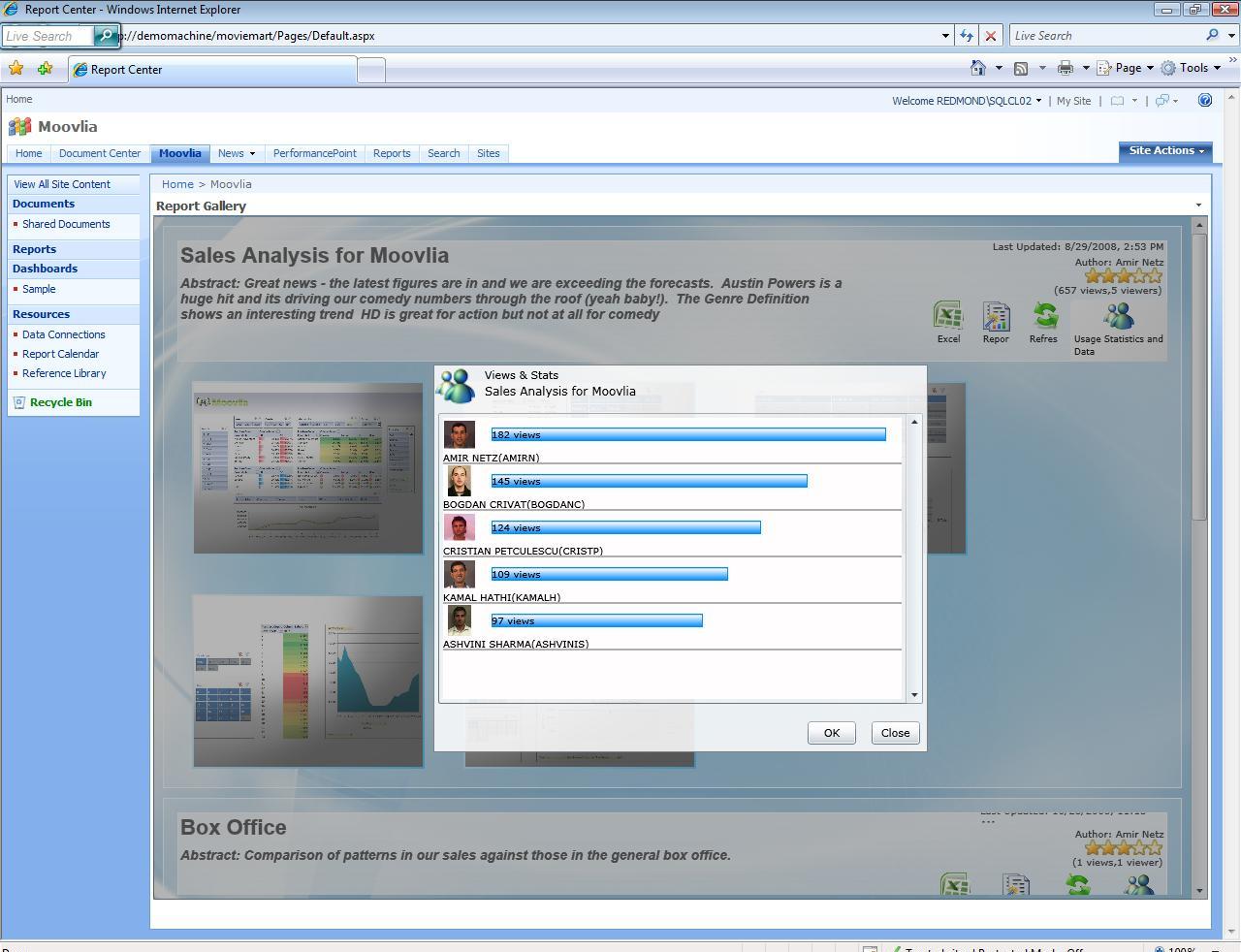
Task: Expand the address bar history dropdown
Action: point(945,36)
